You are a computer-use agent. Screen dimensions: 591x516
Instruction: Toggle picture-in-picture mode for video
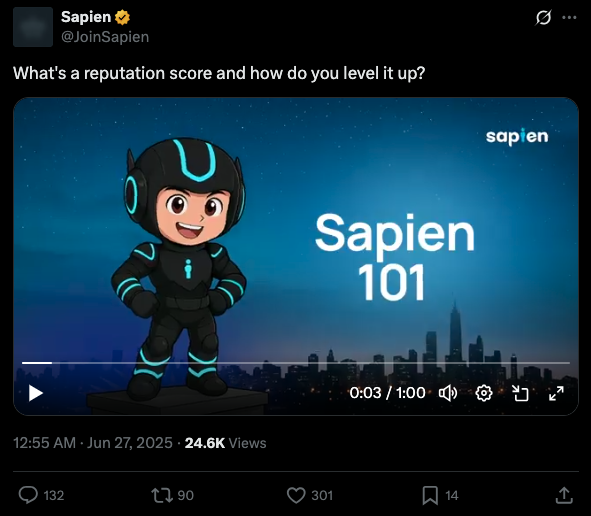pyautogui.click(x=520, y=393)
